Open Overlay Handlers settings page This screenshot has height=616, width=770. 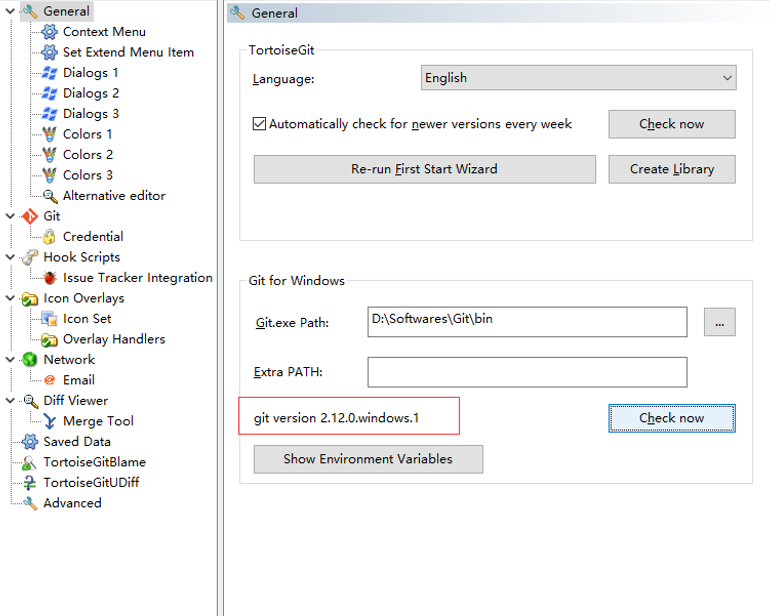click(x=114, y=339)
